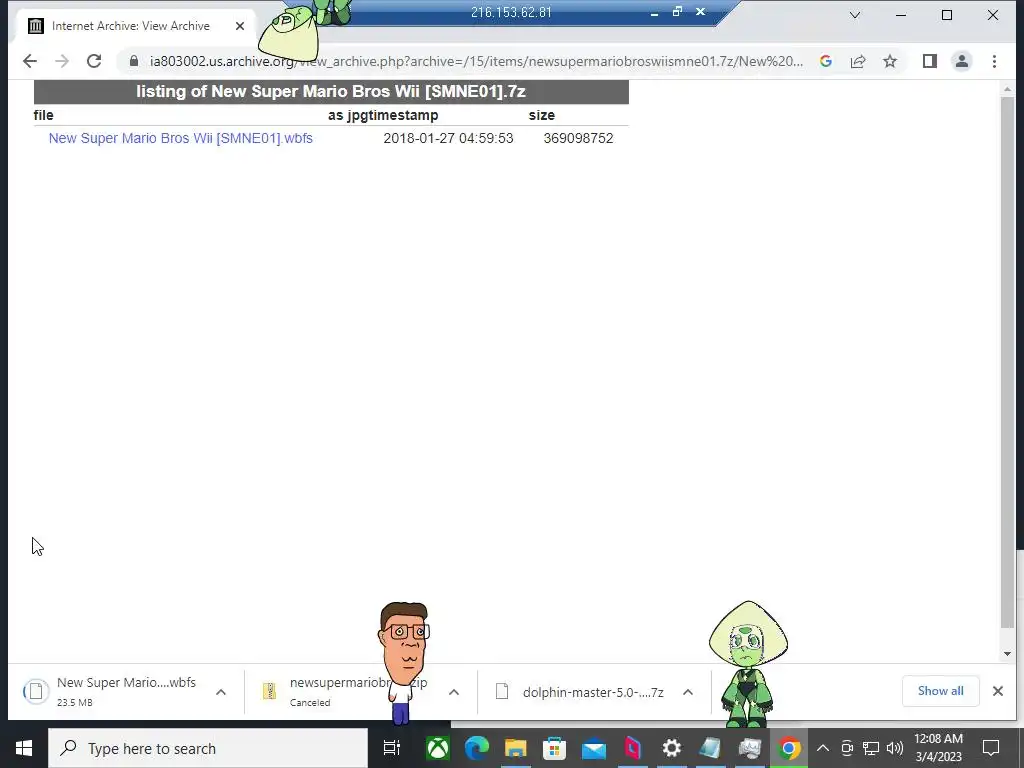Open the volume control in system tray
The width and height of the screenshot is (1024, 768).
click(x=895, y=748)
